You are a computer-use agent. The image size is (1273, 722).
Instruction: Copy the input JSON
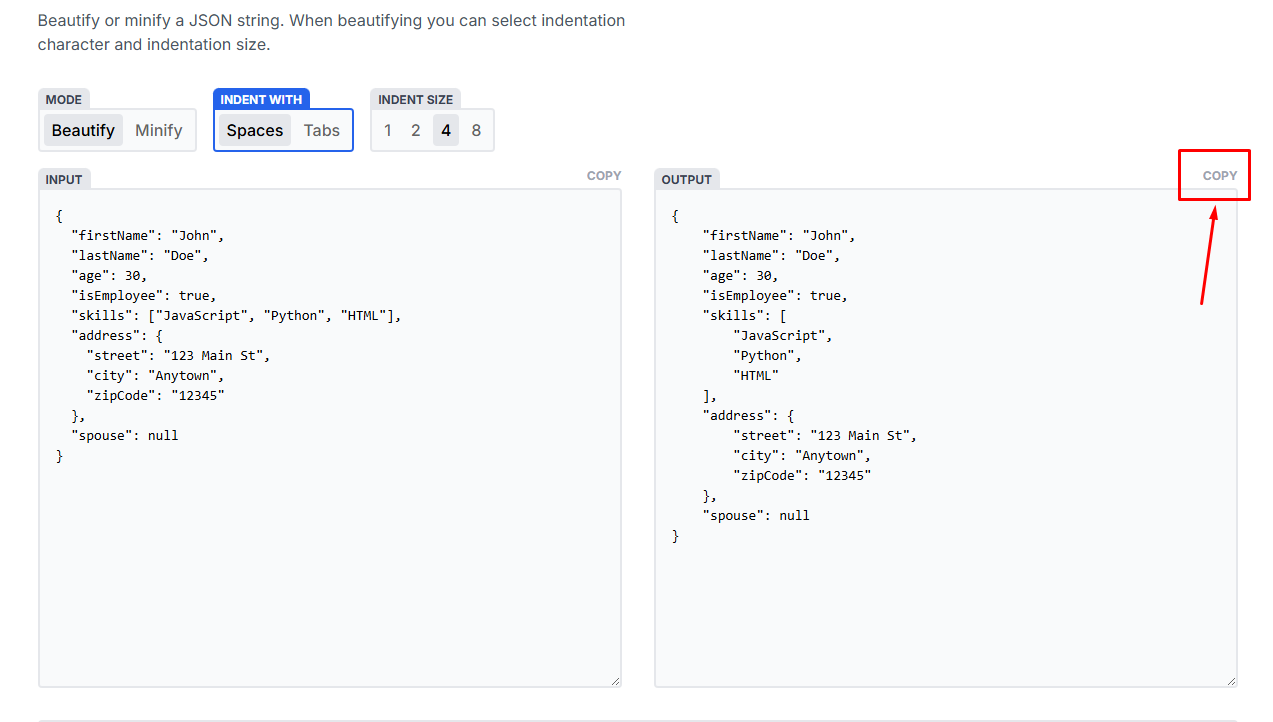(x=604, y=175)
